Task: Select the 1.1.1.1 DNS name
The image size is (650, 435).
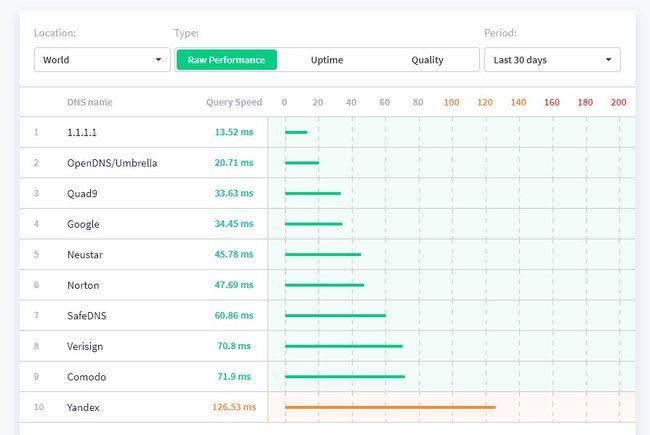Action: 82,132
